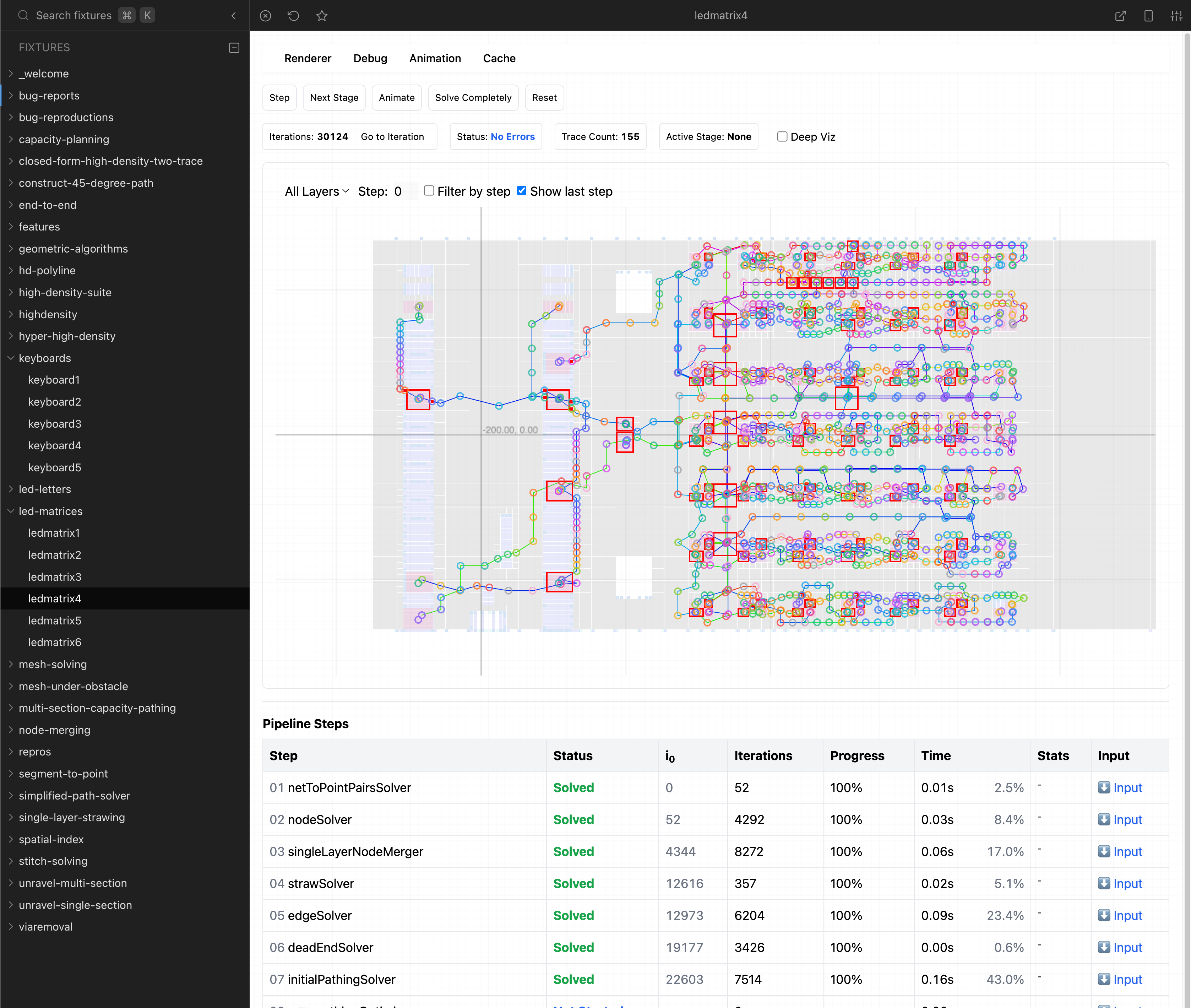Enable the Deep Viz checkbox

click(x=782, y=137)
